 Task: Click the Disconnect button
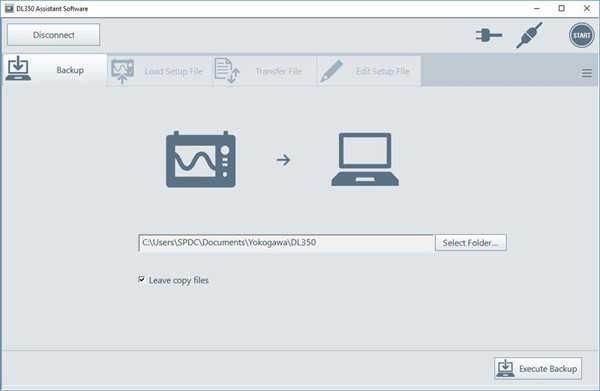point(54,35)
